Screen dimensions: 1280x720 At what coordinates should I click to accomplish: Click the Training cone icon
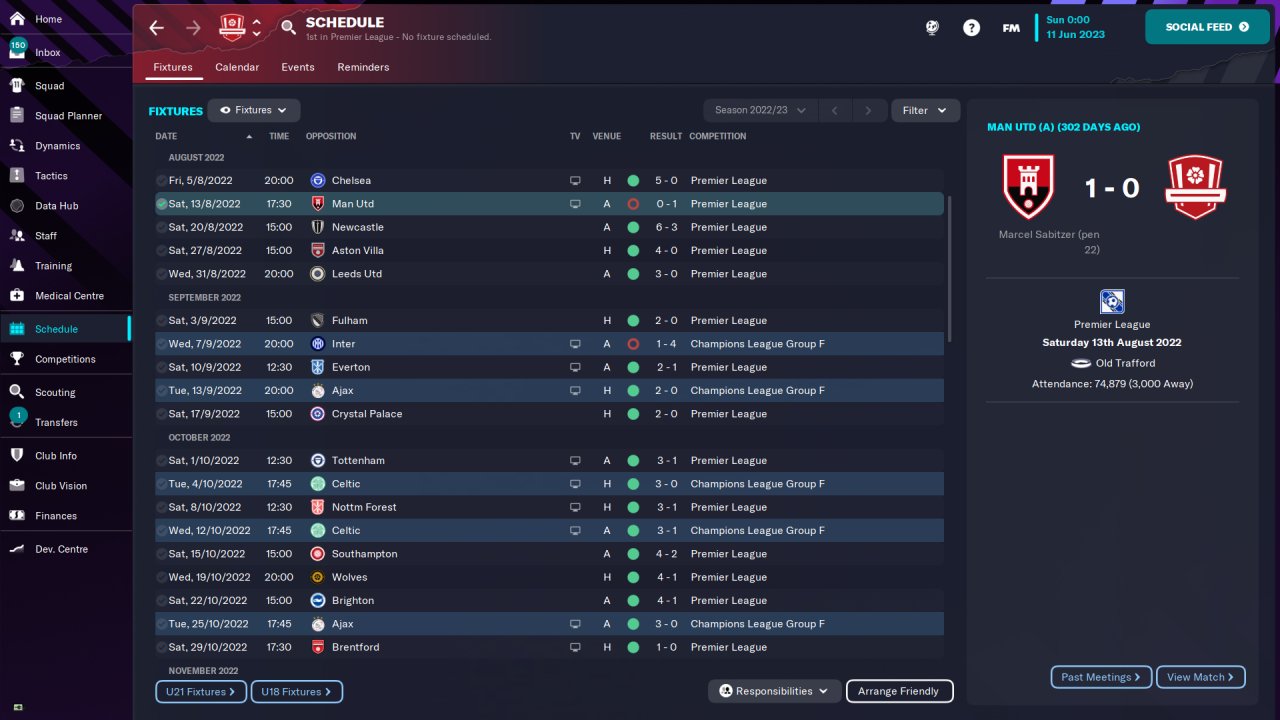17,266
